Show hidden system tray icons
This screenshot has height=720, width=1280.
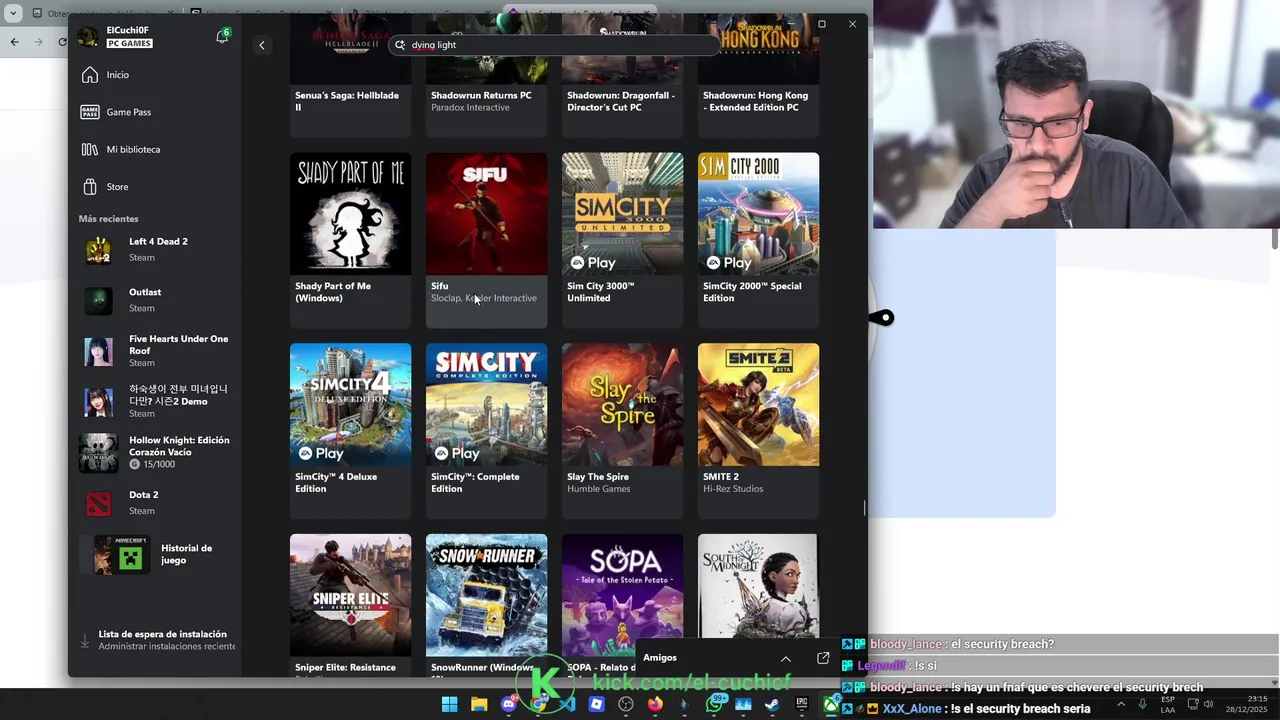(1121, 704)
